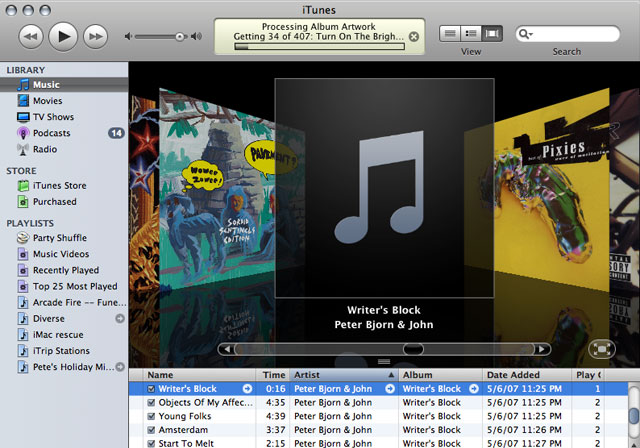This screenshot has height=448, width=640.
Task: Switch to Cover Flow view
Action: [492, 33]
